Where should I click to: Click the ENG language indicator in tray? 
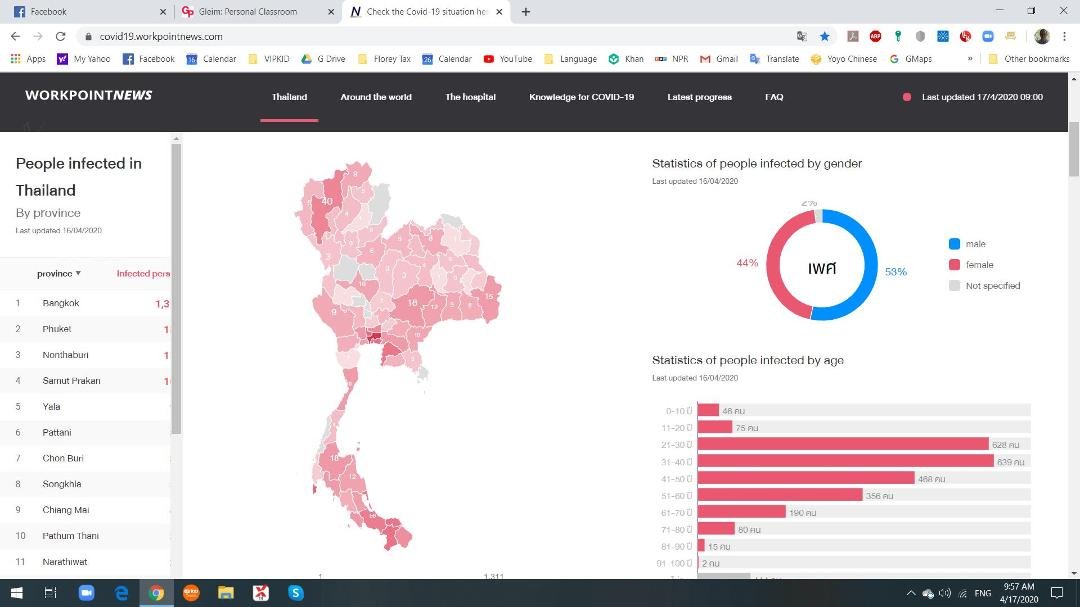point(983,593)
